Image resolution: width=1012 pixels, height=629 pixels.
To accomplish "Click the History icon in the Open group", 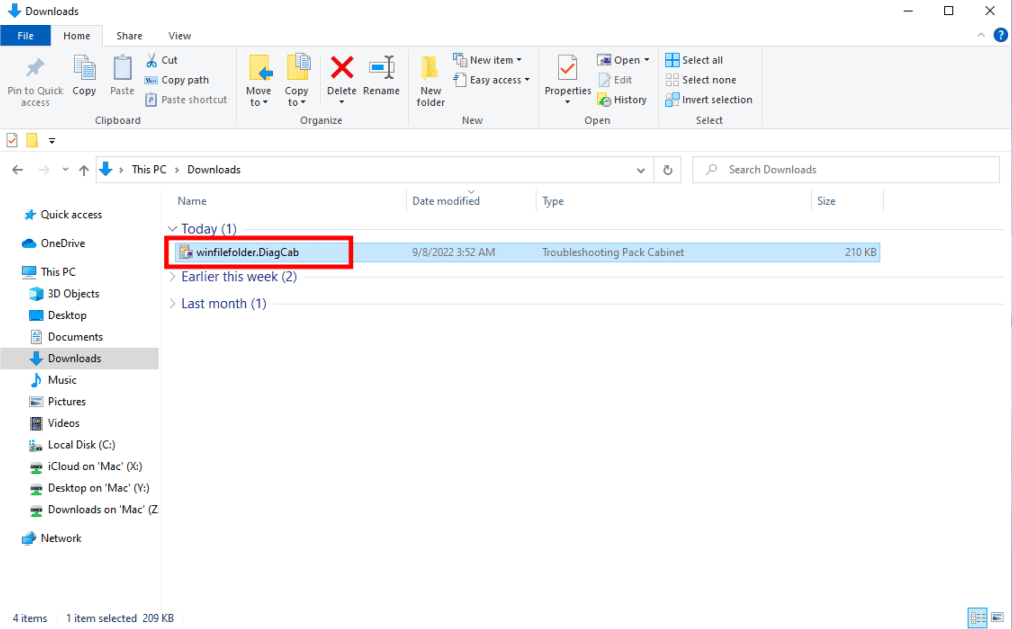I will pos(623,99).
